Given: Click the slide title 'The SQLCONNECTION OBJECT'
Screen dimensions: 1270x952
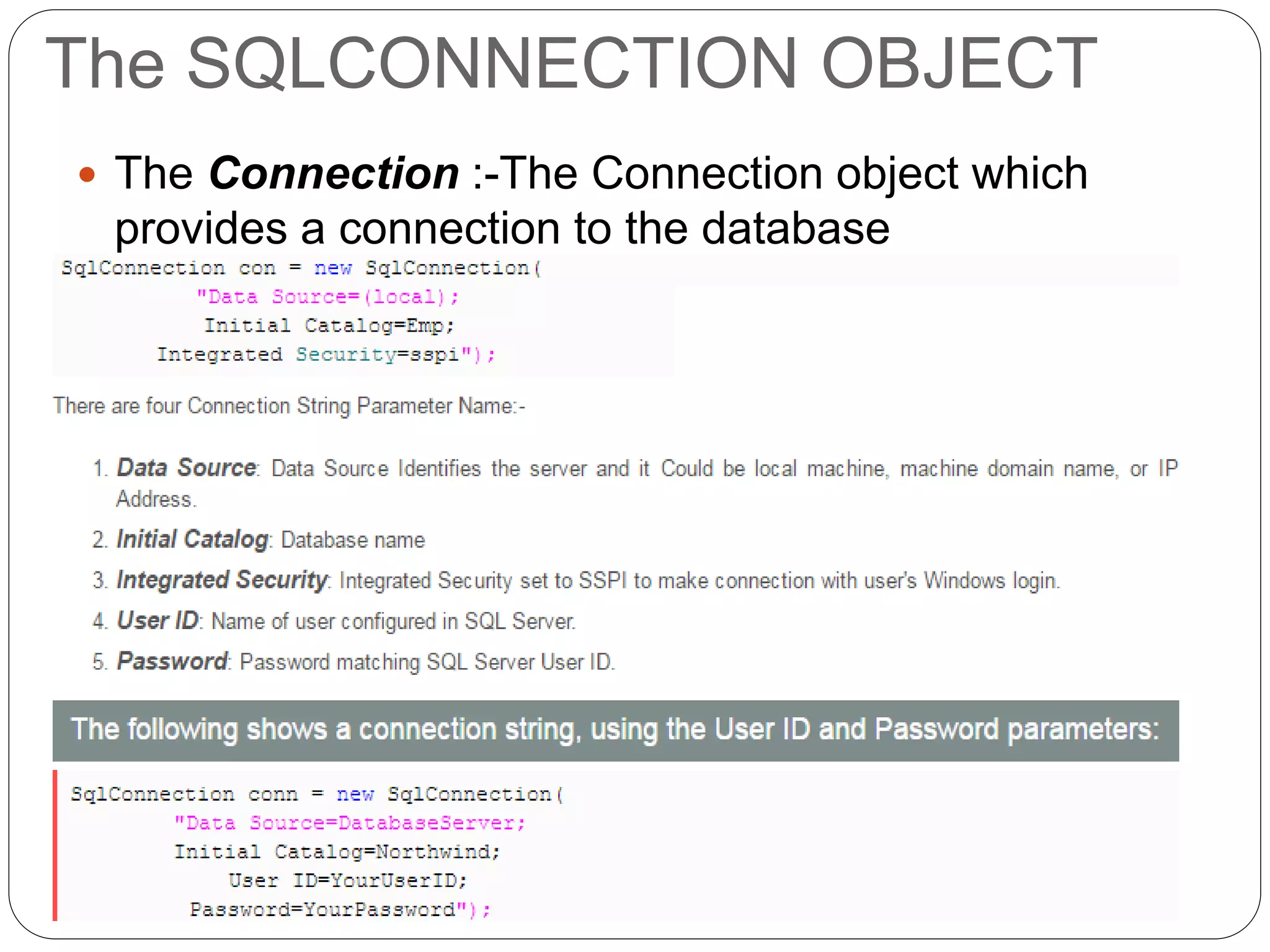Looking at the screenshot, I should coord(571,63).
